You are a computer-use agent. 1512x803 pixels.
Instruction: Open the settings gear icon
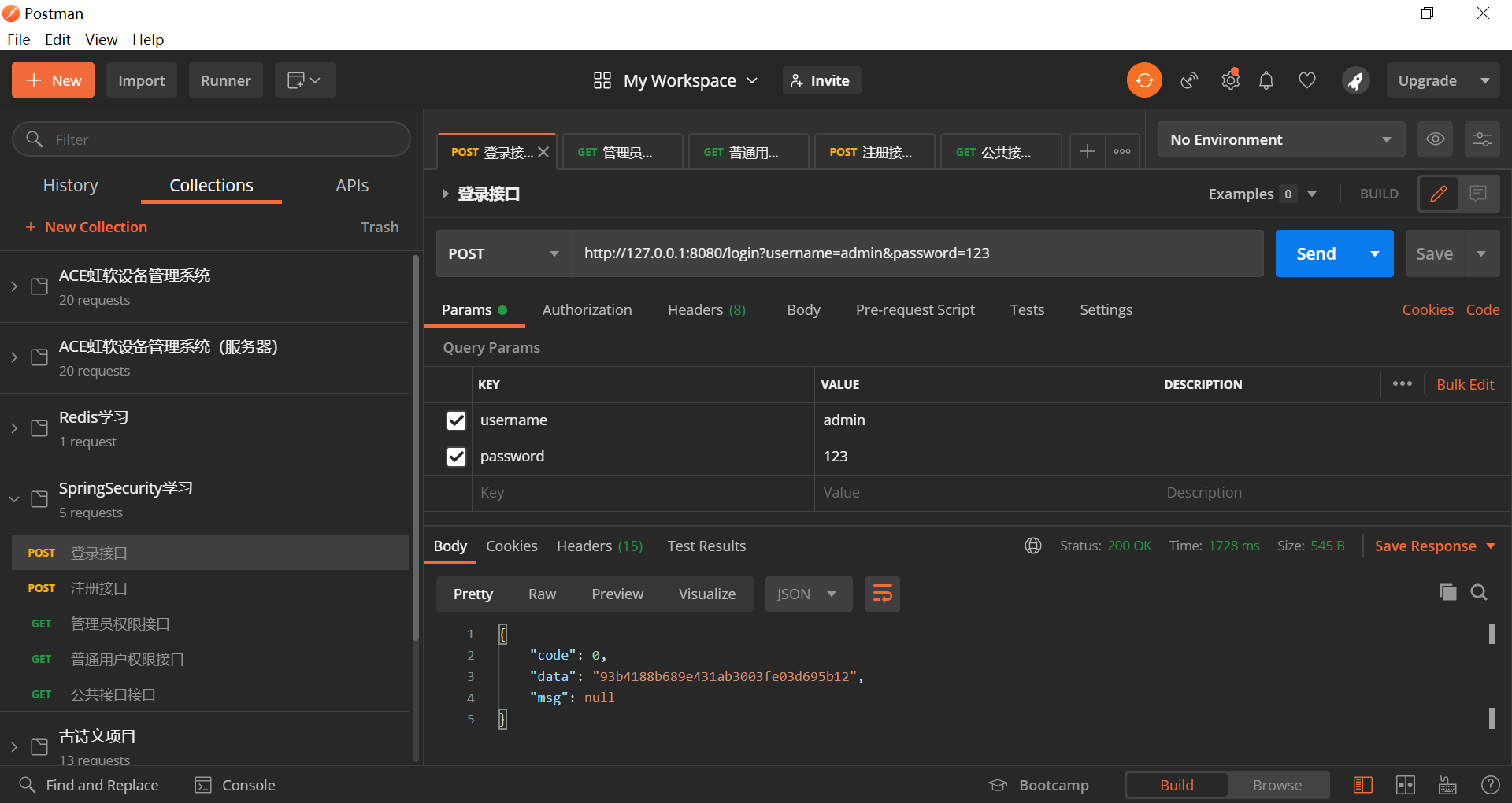coord(1230,80)
